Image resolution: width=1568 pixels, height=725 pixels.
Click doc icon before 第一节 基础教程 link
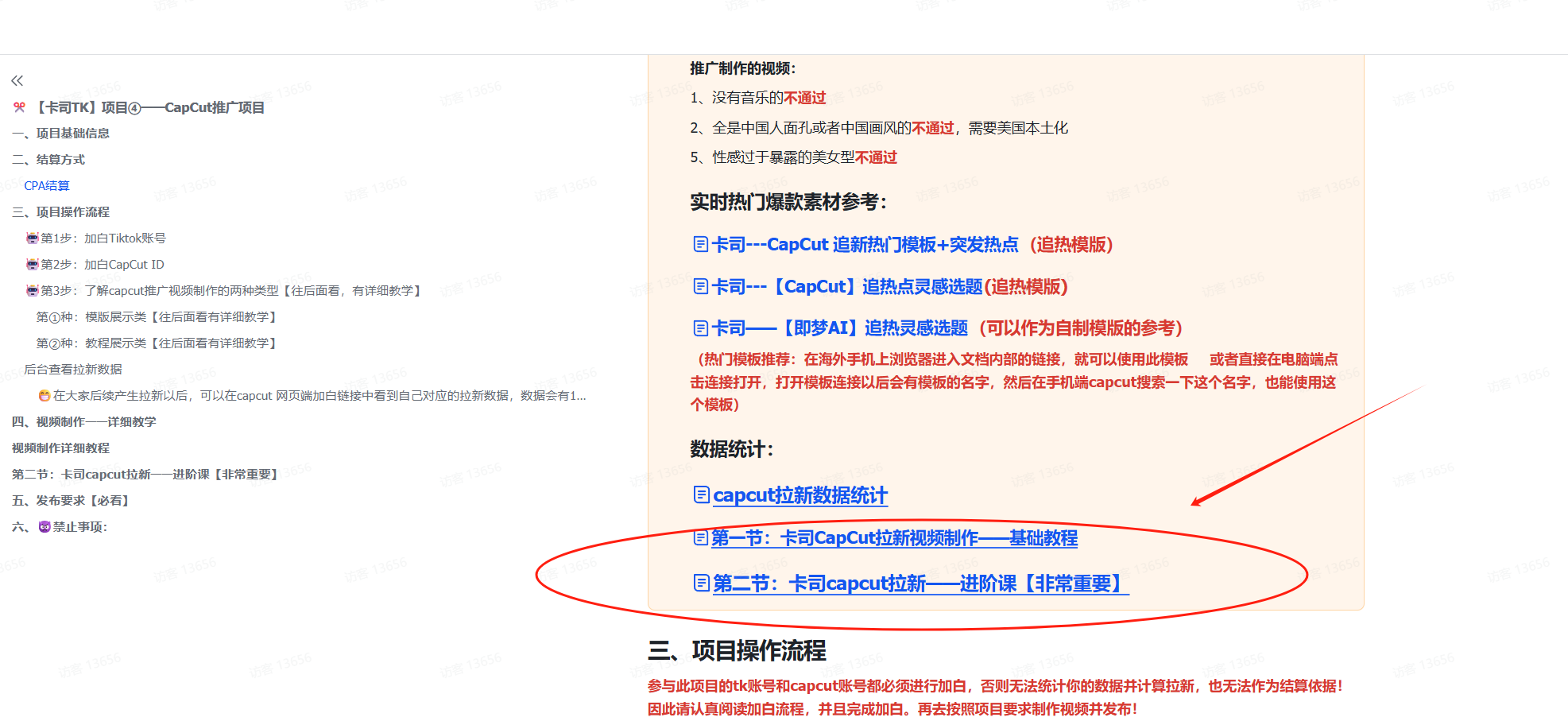700,538
